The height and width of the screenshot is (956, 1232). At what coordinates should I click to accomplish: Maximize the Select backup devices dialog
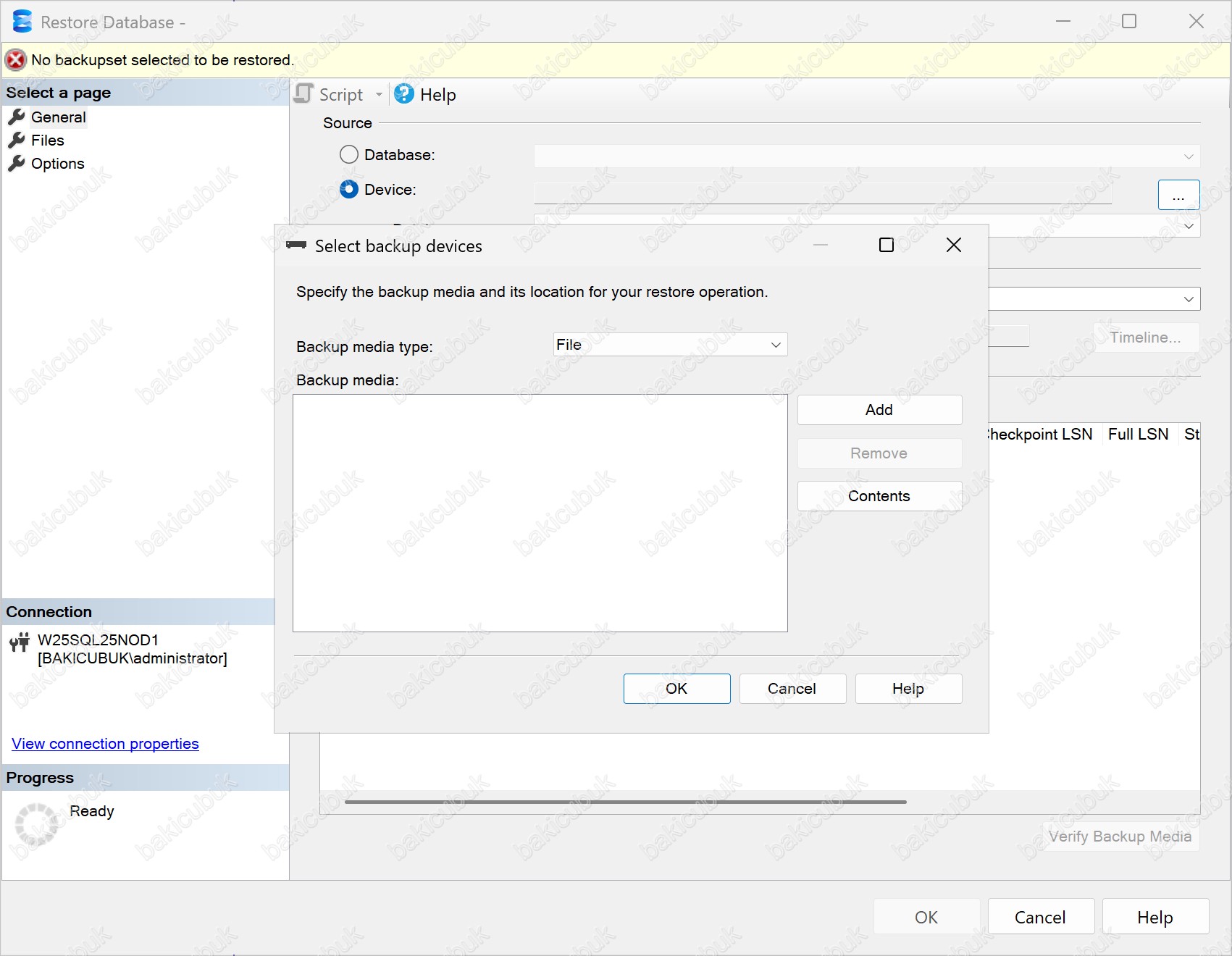[886, 246]
